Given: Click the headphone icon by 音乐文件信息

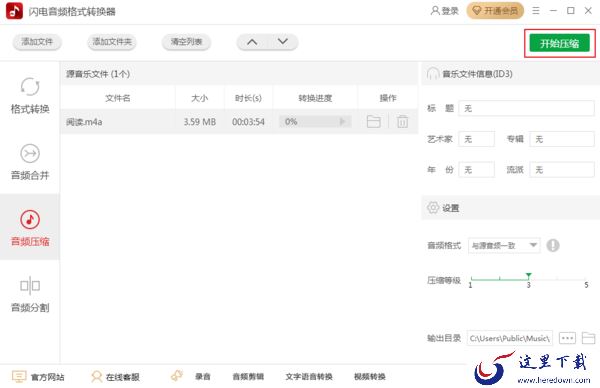Looking at the screenshot, I should 433,73.
